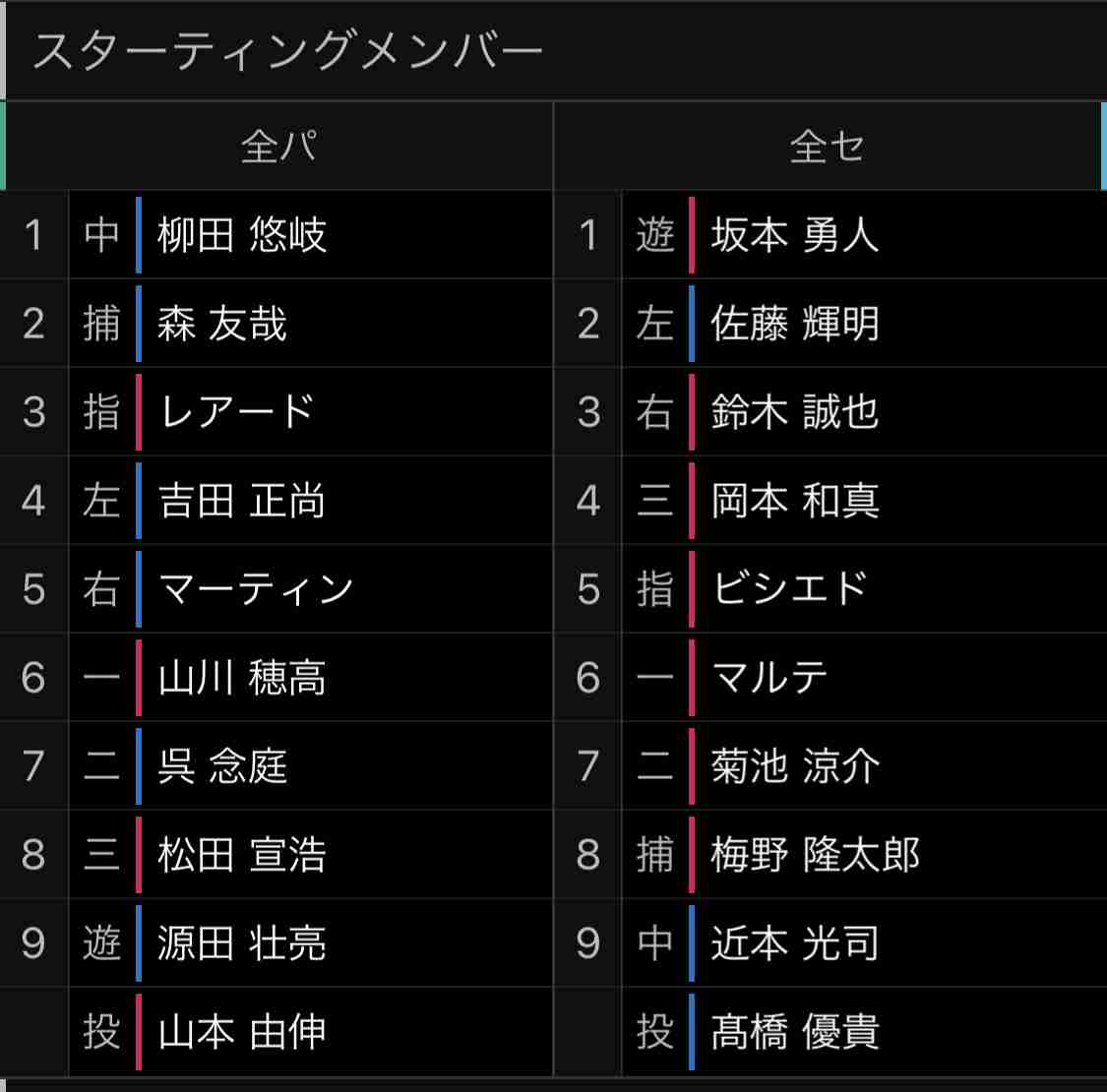Open 鈴木 誠也 player details
1107x1092 pixels.
(x=795, y=411)
